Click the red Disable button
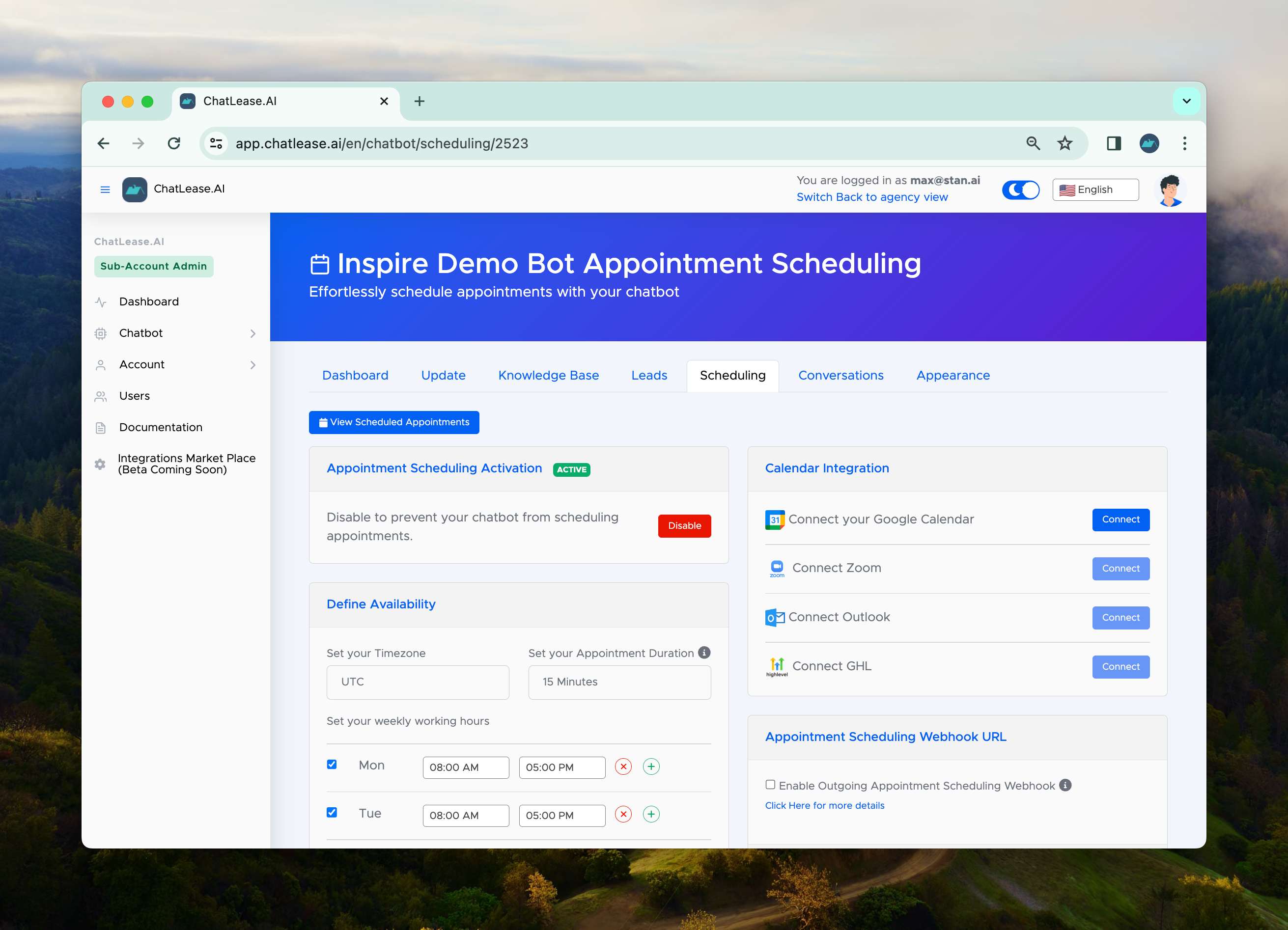Screen dimensions: 1288x930 point(684,526)
